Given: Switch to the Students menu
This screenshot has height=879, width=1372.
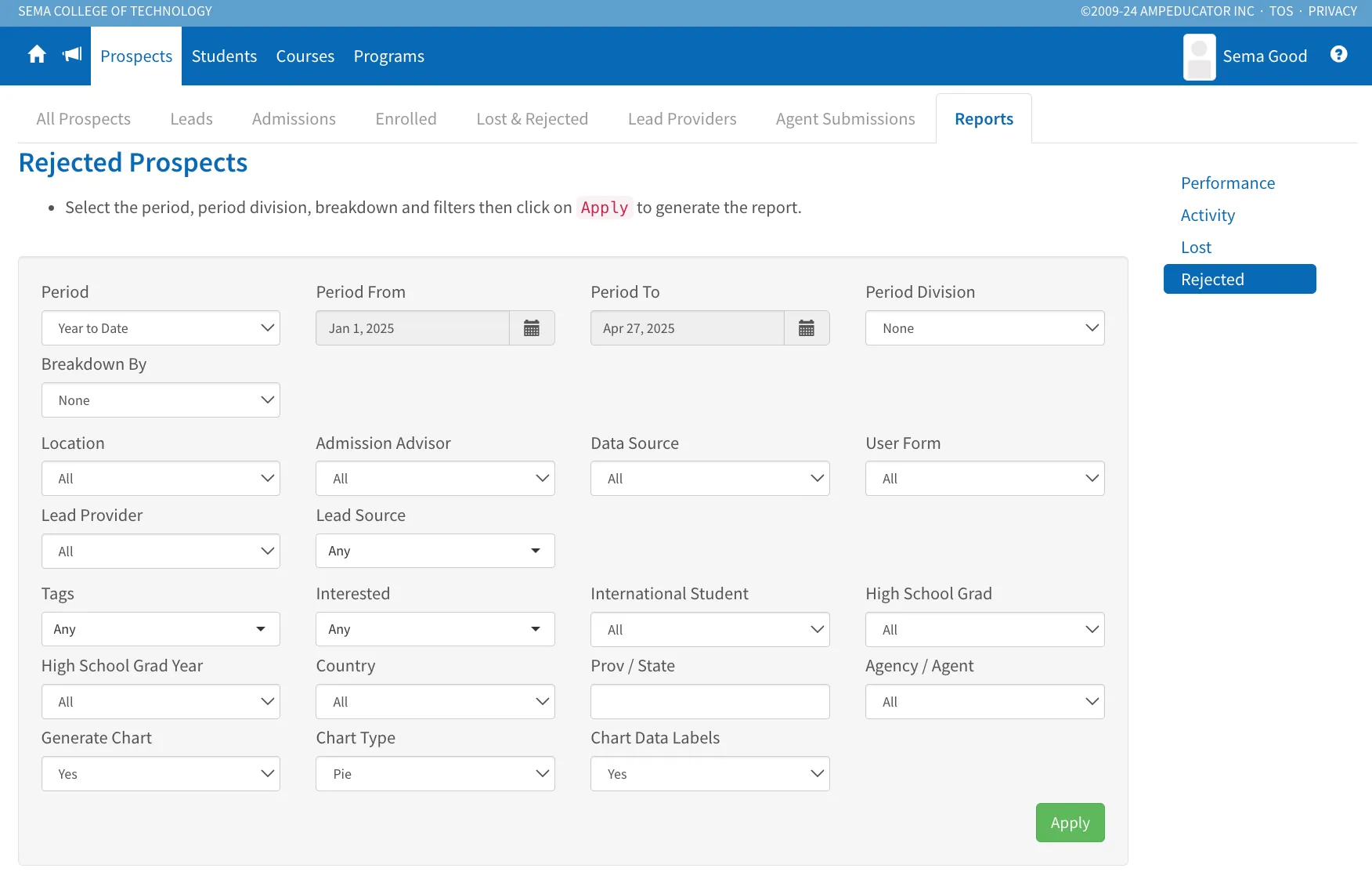Looking at the screenshot, I should (x=224, y=56).
